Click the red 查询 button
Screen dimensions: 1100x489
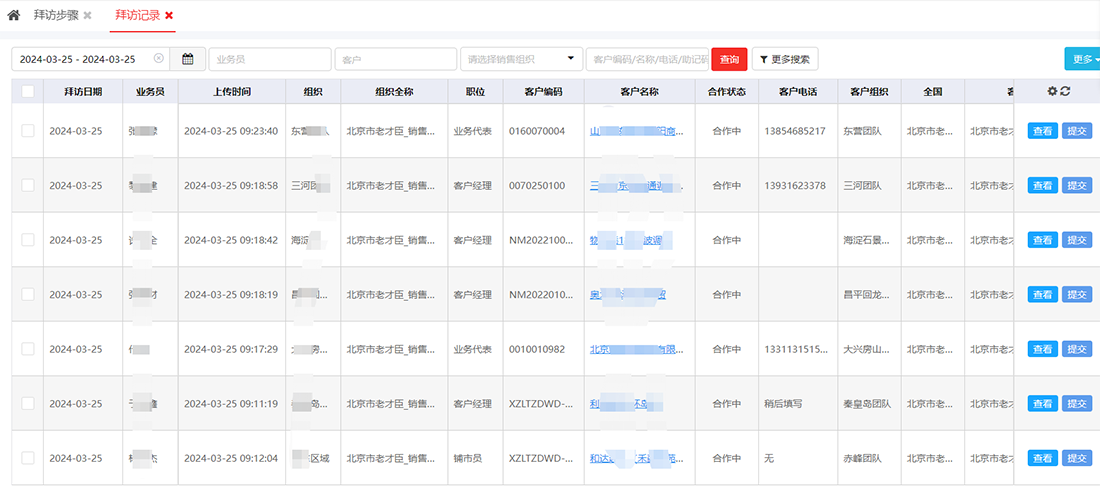tap(729, 59)
